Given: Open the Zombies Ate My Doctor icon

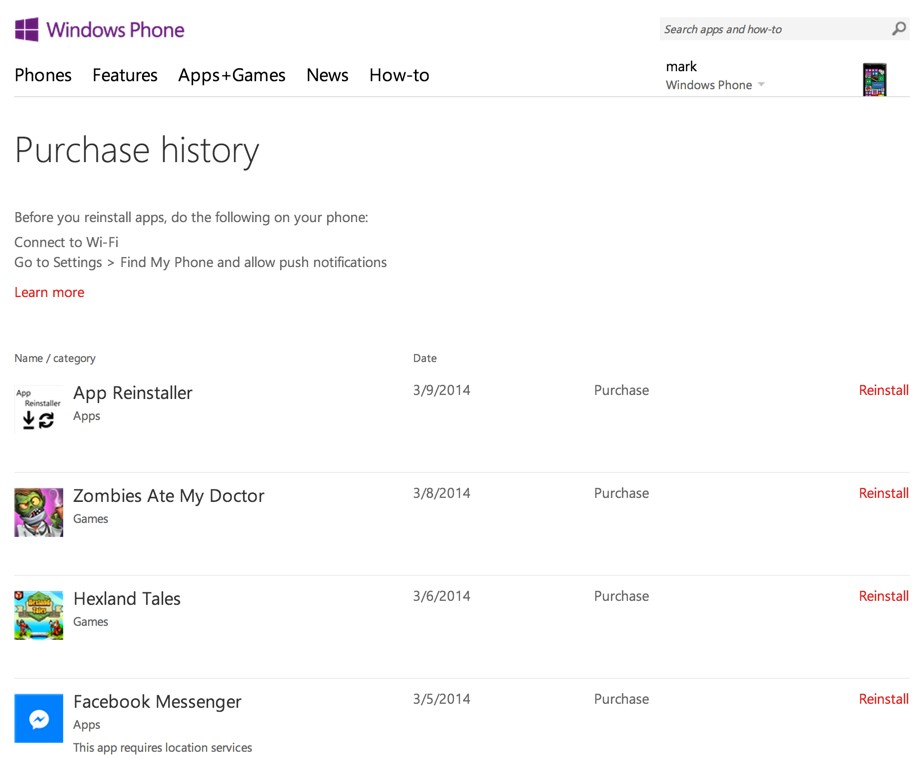Looking at the screenshot, I should coord(39,512).
